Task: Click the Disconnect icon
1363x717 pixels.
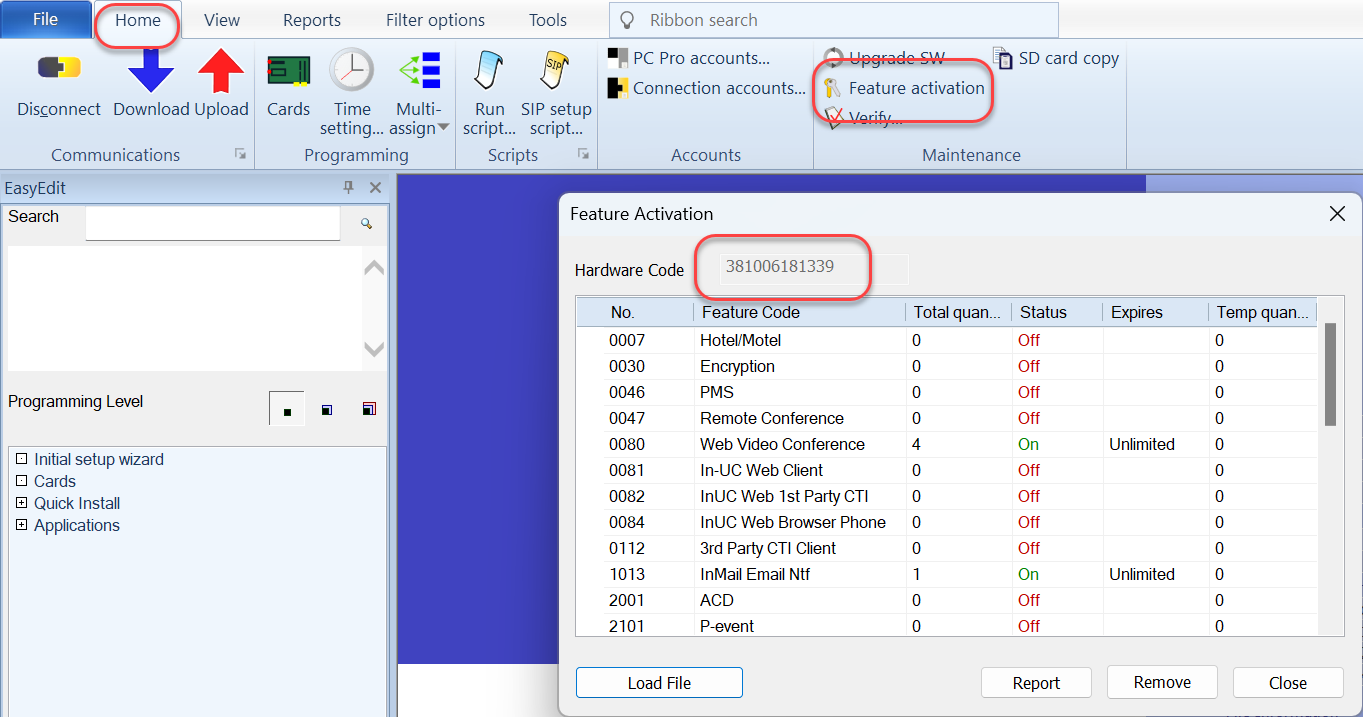Action: [x=59, y=68]
